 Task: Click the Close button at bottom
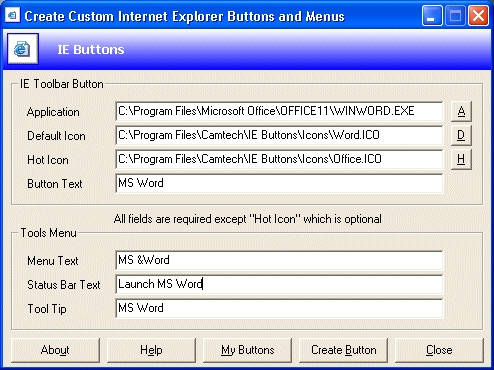pyautogui.click(x=439, y=350)
